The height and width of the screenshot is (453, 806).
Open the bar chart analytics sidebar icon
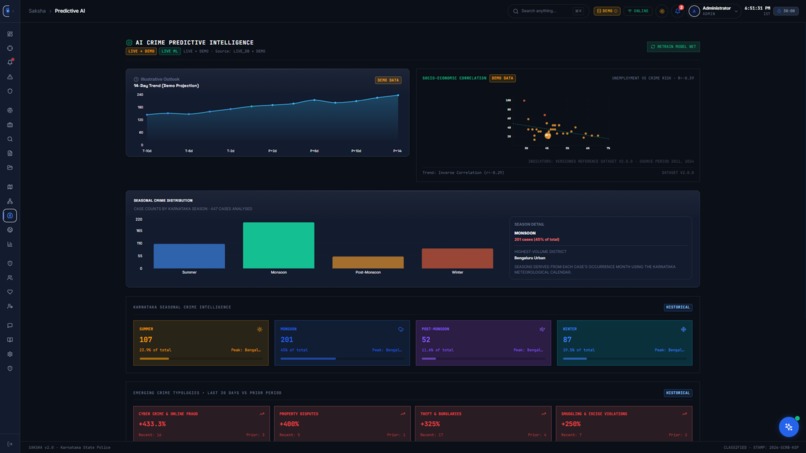(10, 244)
